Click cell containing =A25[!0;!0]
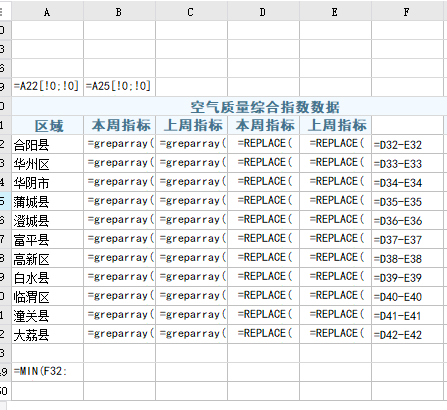The width and height of the screenshot is (447, 410). click(x=119, y=87)
